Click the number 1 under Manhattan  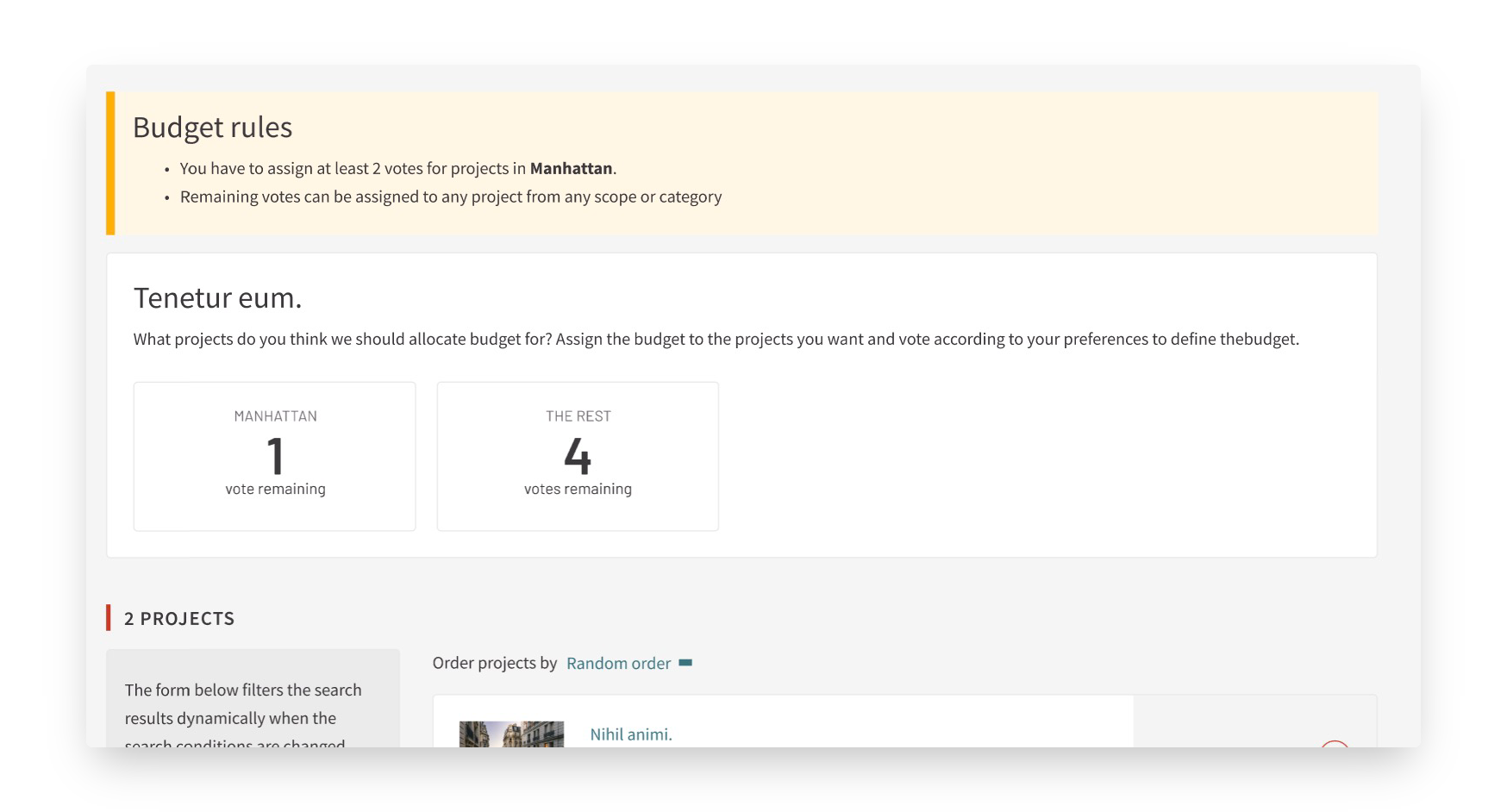(x=276, y=455)
